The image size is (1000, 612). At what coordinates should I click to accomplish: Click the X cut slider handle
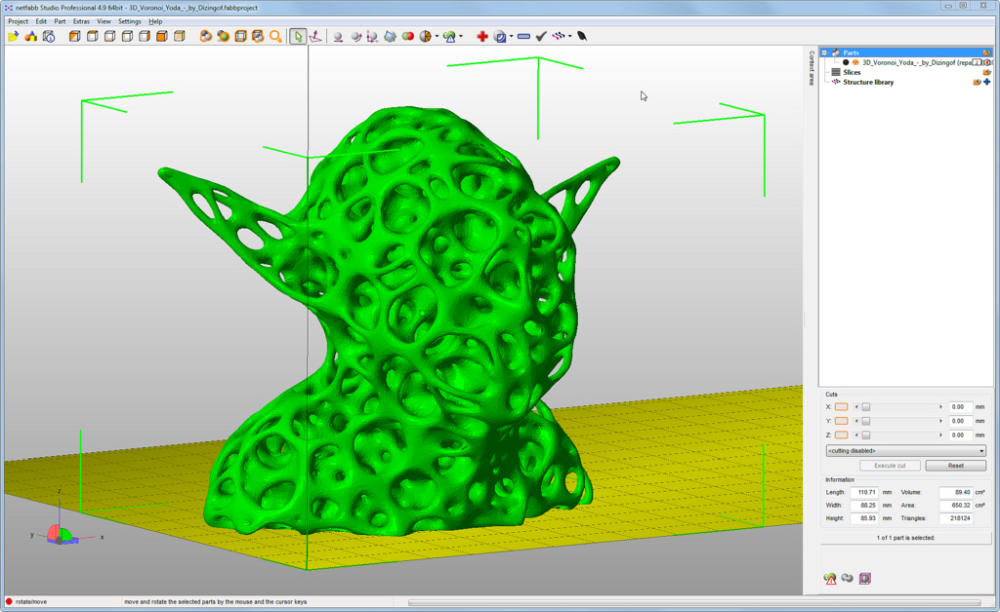(865, 407)
